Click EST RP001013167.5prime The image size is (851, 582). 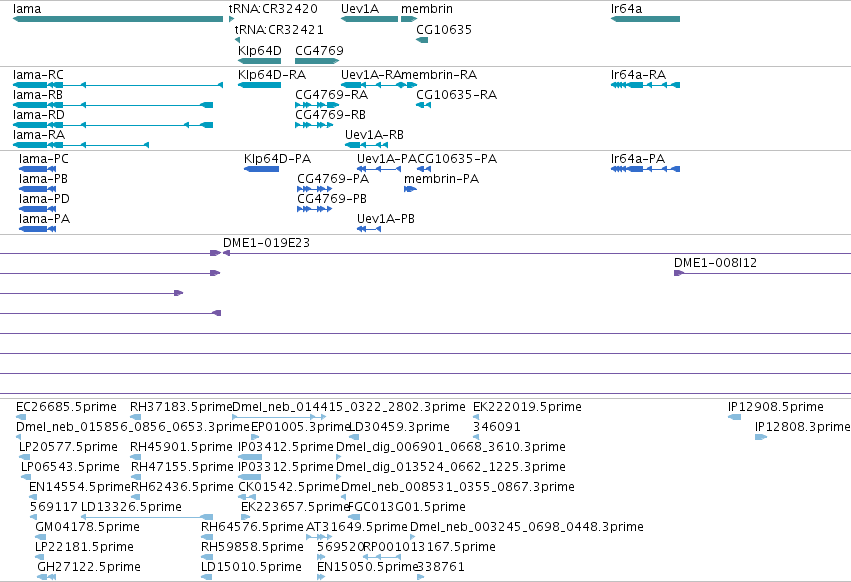coord(429,547)
